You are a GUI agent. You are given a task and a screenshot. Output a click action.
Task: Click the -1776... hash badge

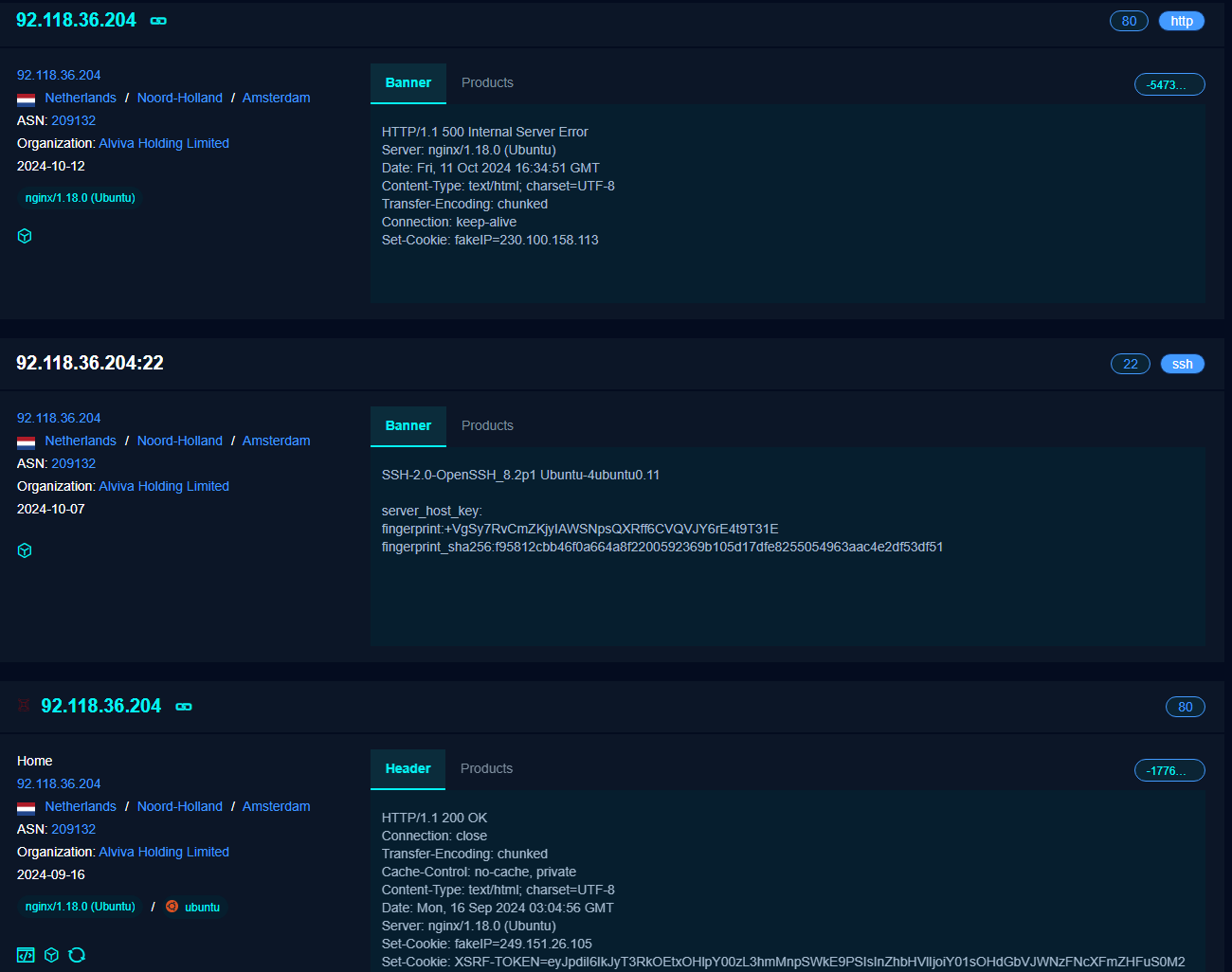pyautogui.click(x=1169, y=771)
